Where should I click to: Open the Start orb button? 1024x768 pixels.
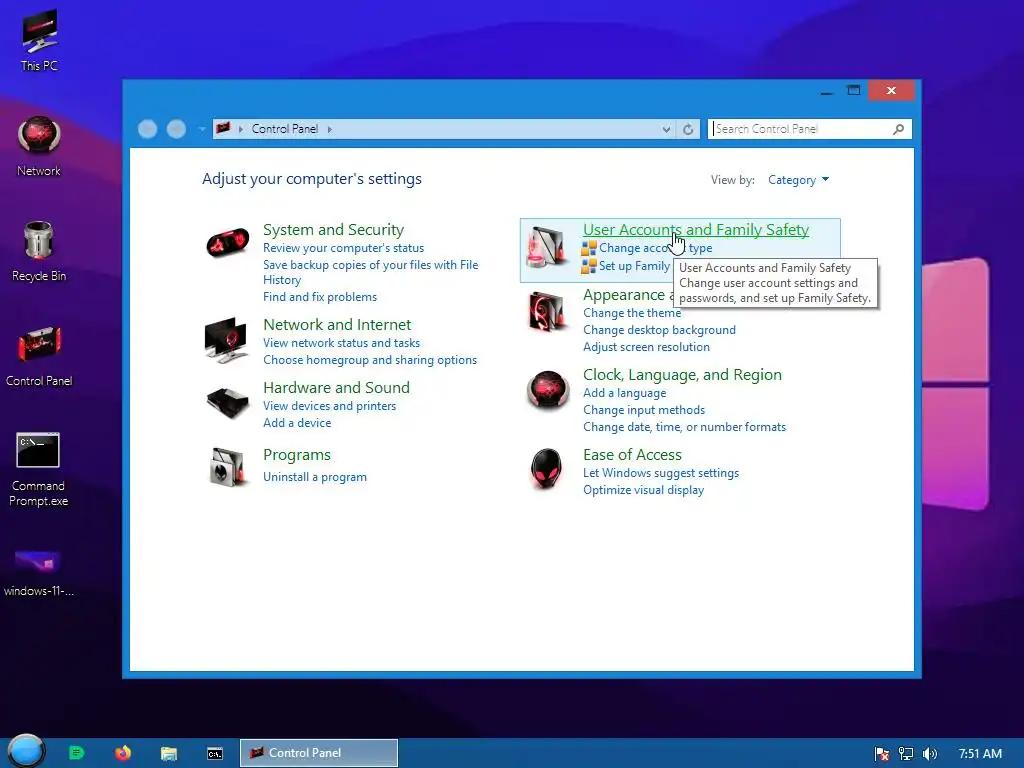[x=26, y=752]
